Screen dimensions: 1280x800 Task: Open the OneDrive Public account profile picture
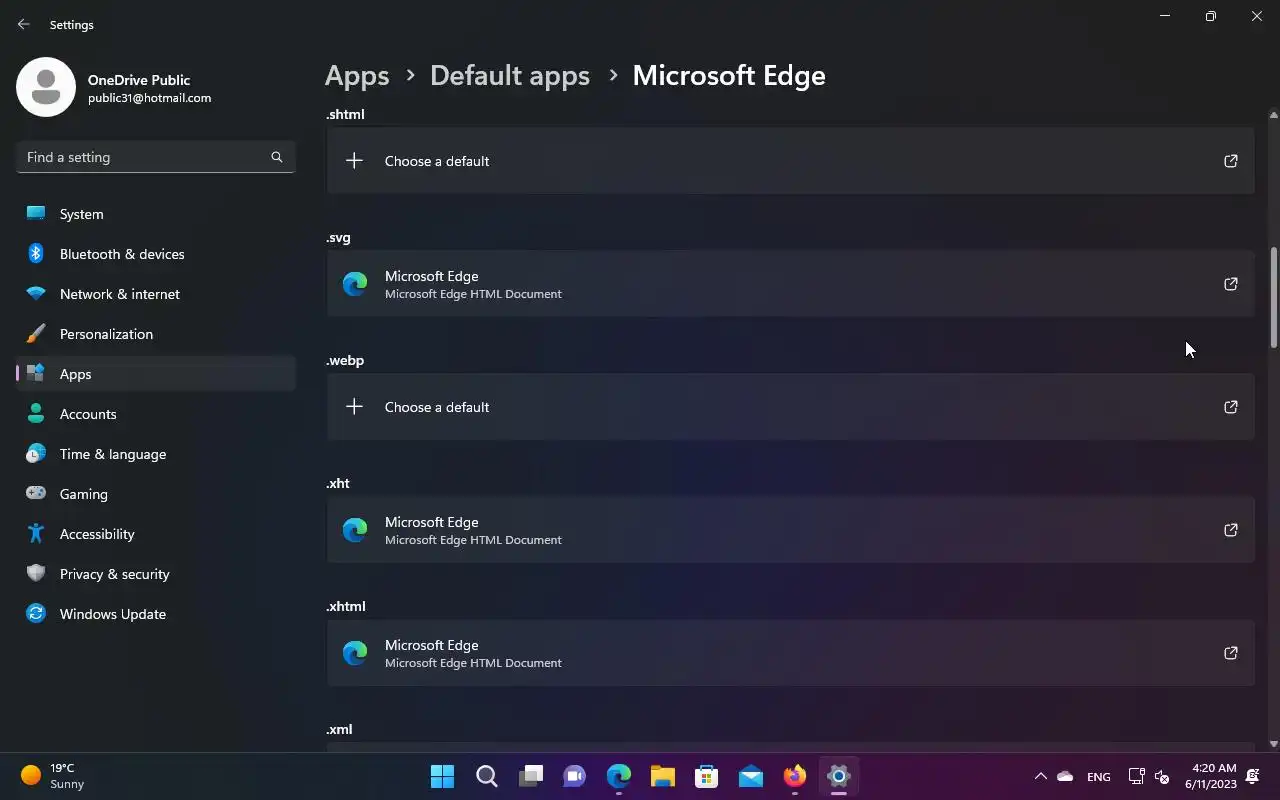(x=46, y=87)
